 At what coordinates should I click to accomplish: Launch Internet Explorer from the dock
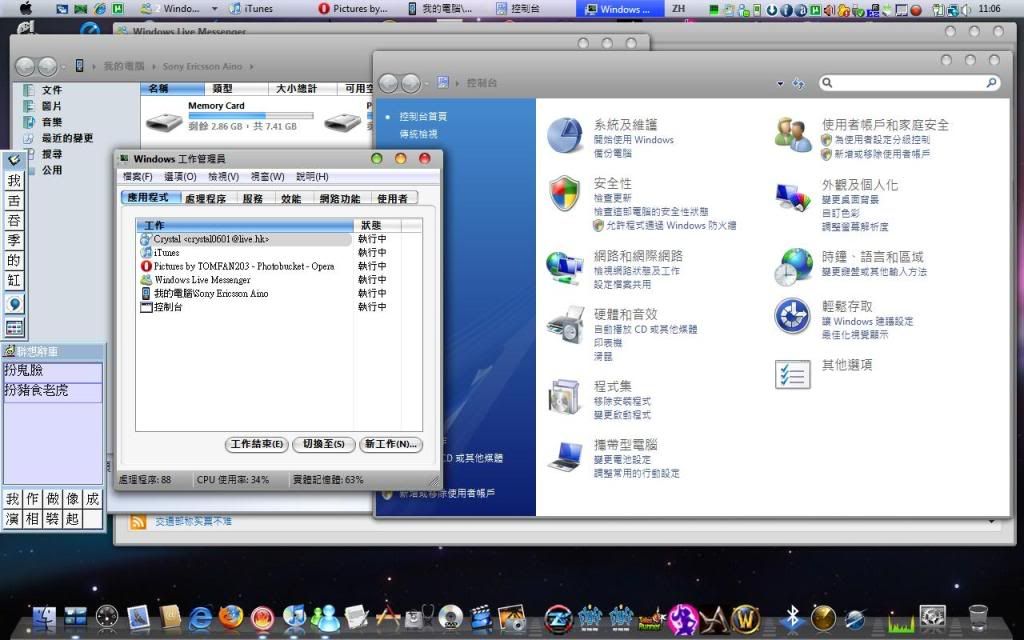200,616
